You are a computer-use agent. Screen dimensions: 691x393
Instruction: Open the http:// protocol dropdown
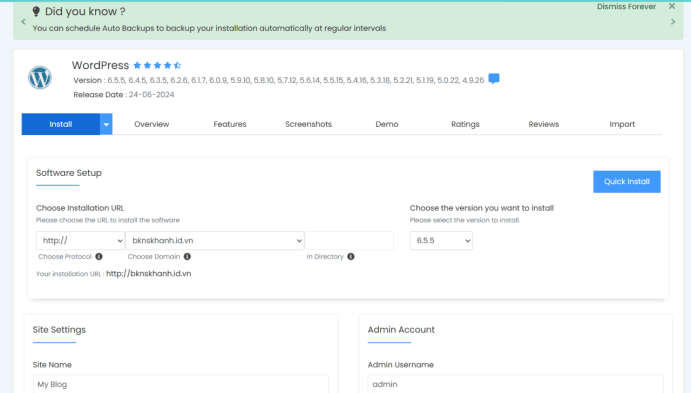[81, 241]
